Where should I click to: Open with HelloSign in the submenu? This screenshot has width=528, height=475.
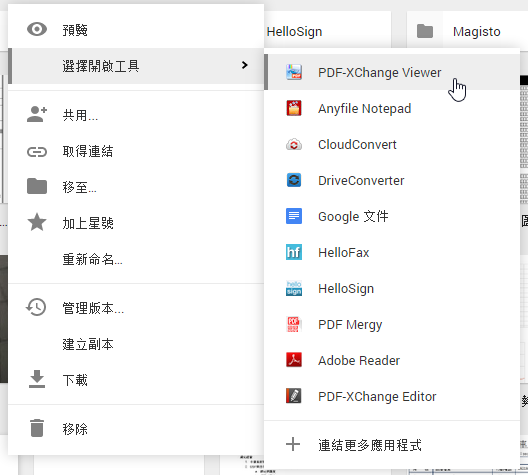pyautogui.click(x=392, y=288)
